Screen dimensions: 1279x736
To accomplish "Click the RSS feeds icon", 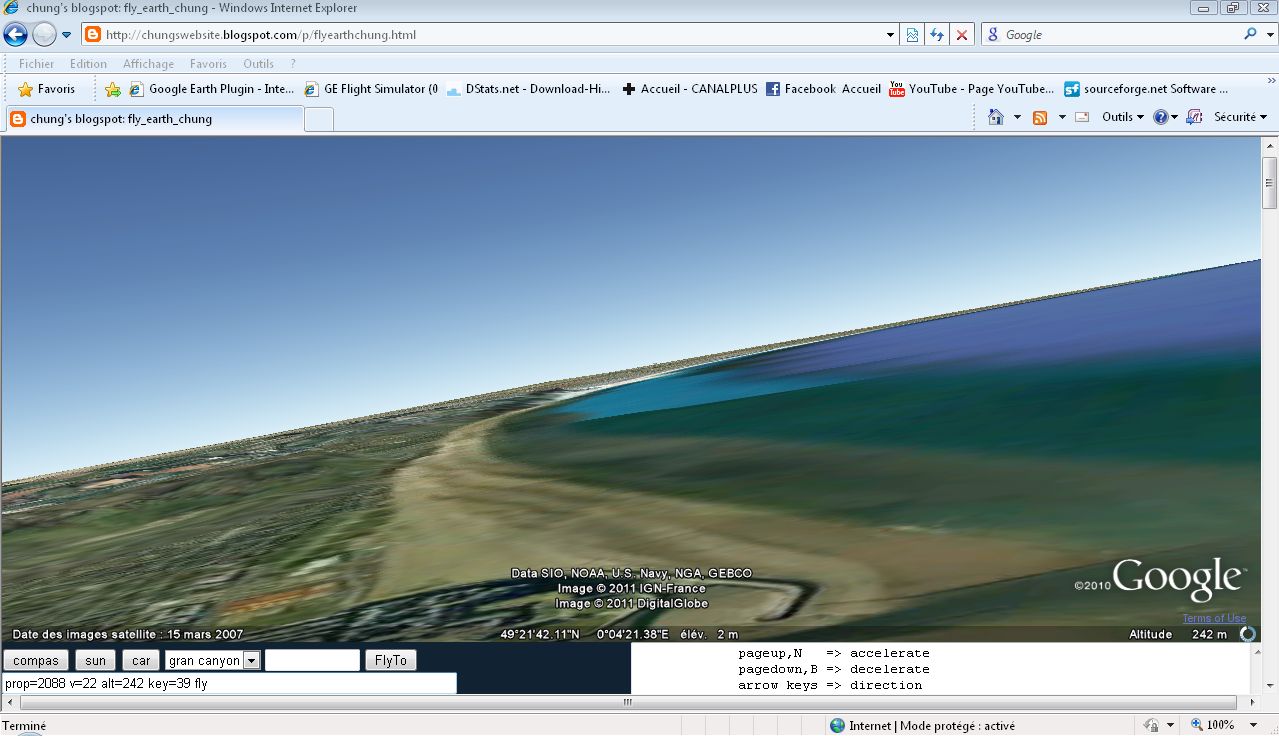I will [1040, 117].
